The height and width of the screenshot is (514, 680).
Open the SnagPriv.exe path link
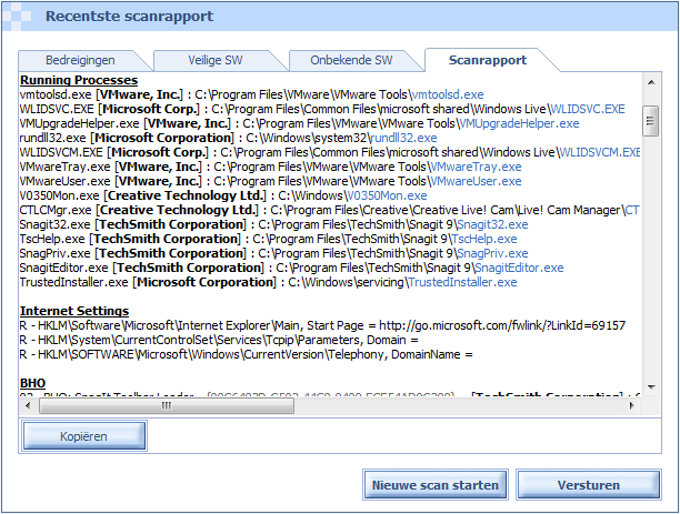(x=493, y=253)
